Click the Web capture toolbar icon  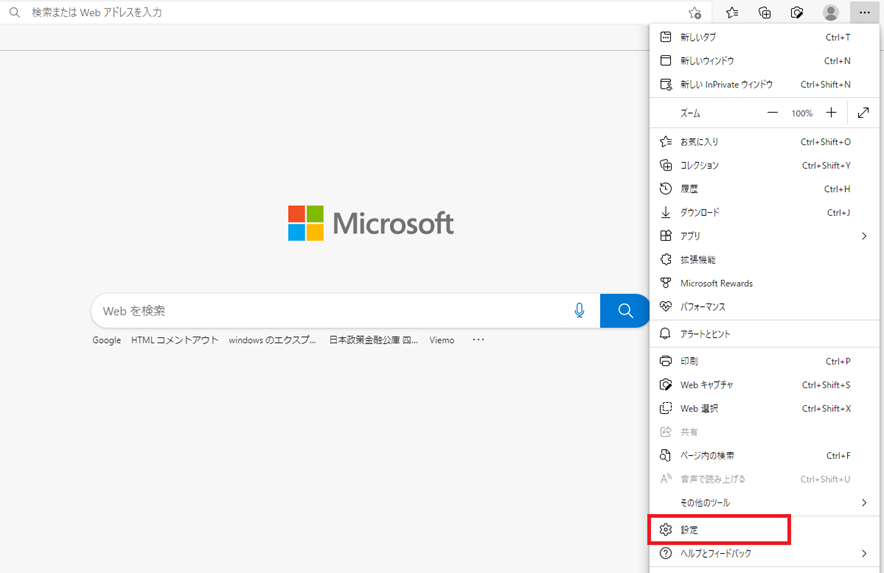pos(797,12)
